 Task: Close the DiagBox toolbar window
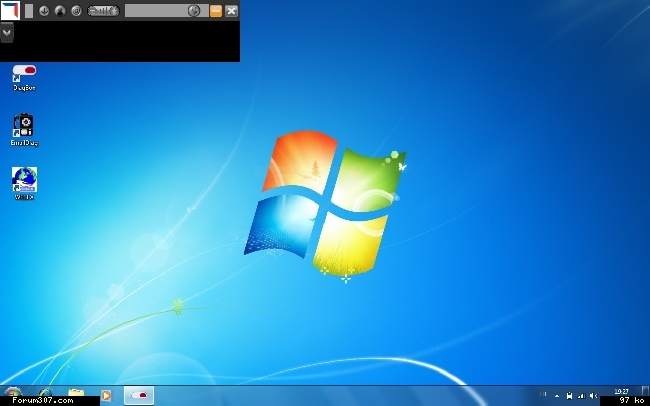click(231, 11)
